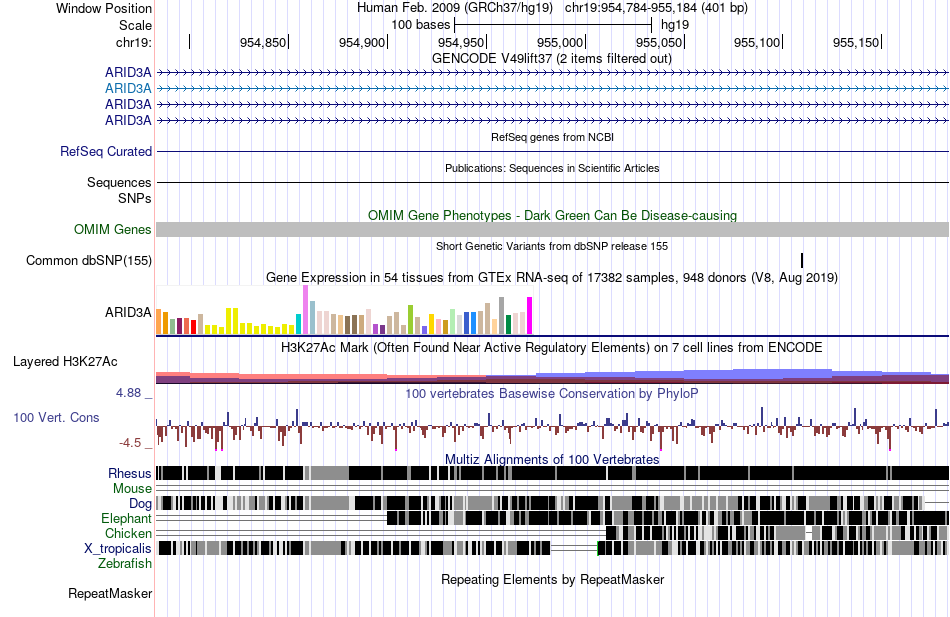950x617 pixels.
Task: Click the Scale track label
Action: coord(135,25)
